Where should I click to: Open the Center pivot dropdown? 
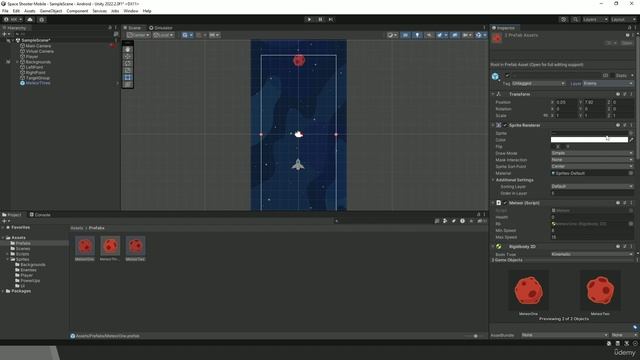(x=138, y=35)
